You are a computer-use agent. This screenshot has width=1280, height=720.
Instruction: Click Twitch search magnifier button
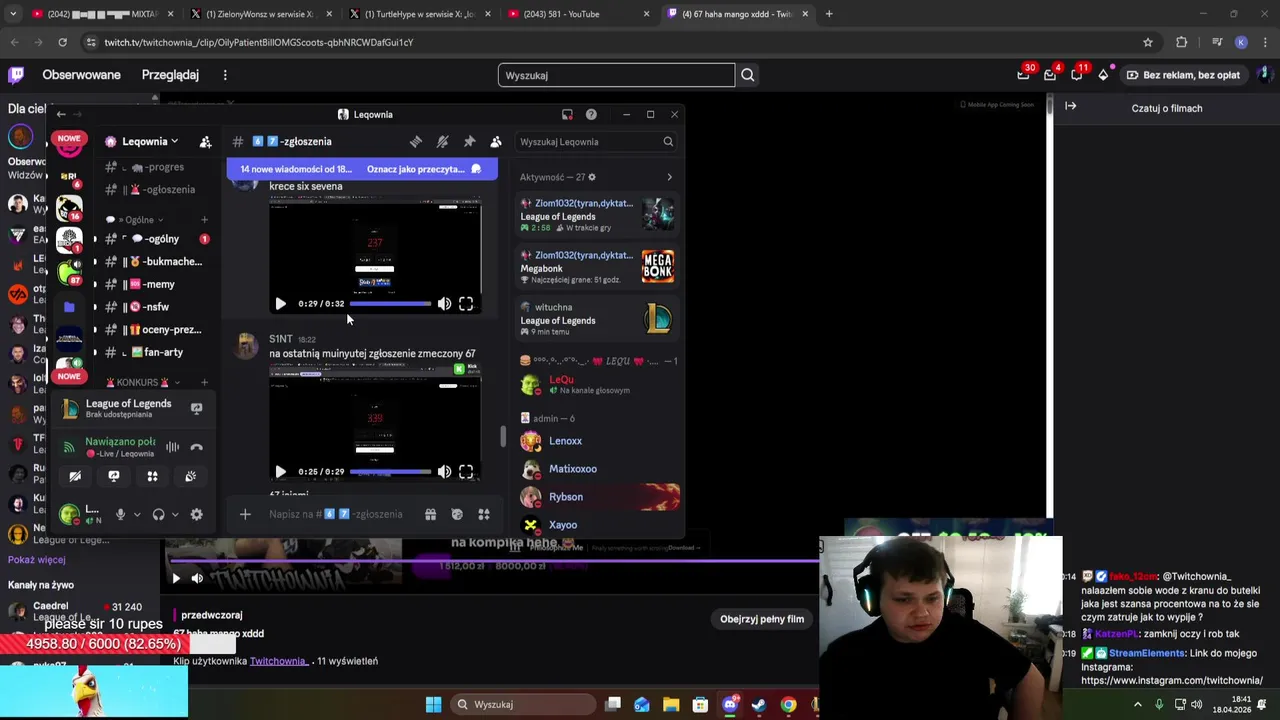click(x=747, y=75)
